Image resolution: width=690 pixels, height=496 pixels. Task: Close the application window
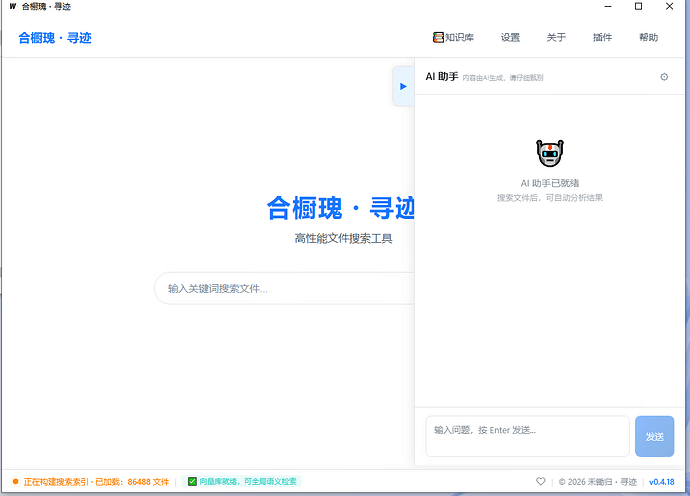[669, 6]
